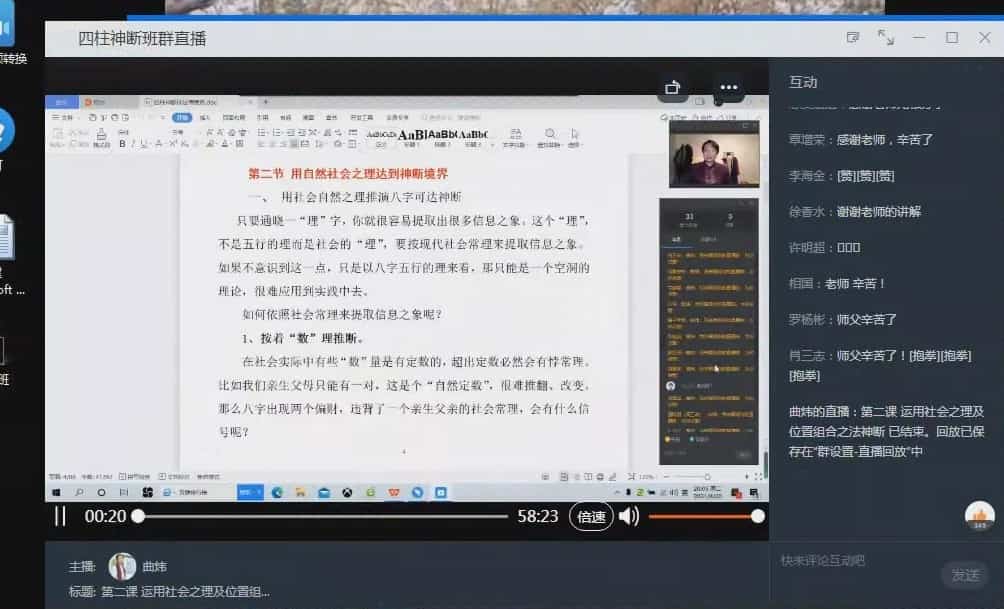Click the 快来评论互动吧 comment input field
Image resolution: width=1004 pixels, height=609 pixels.
click(850, 562)
